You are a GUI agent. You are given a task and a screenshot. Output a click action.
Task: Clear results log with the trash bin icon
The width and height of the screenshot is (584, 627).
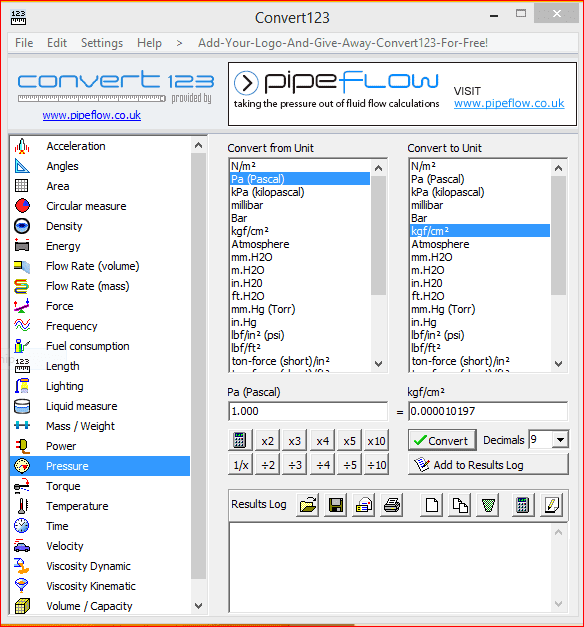[488, 505]
